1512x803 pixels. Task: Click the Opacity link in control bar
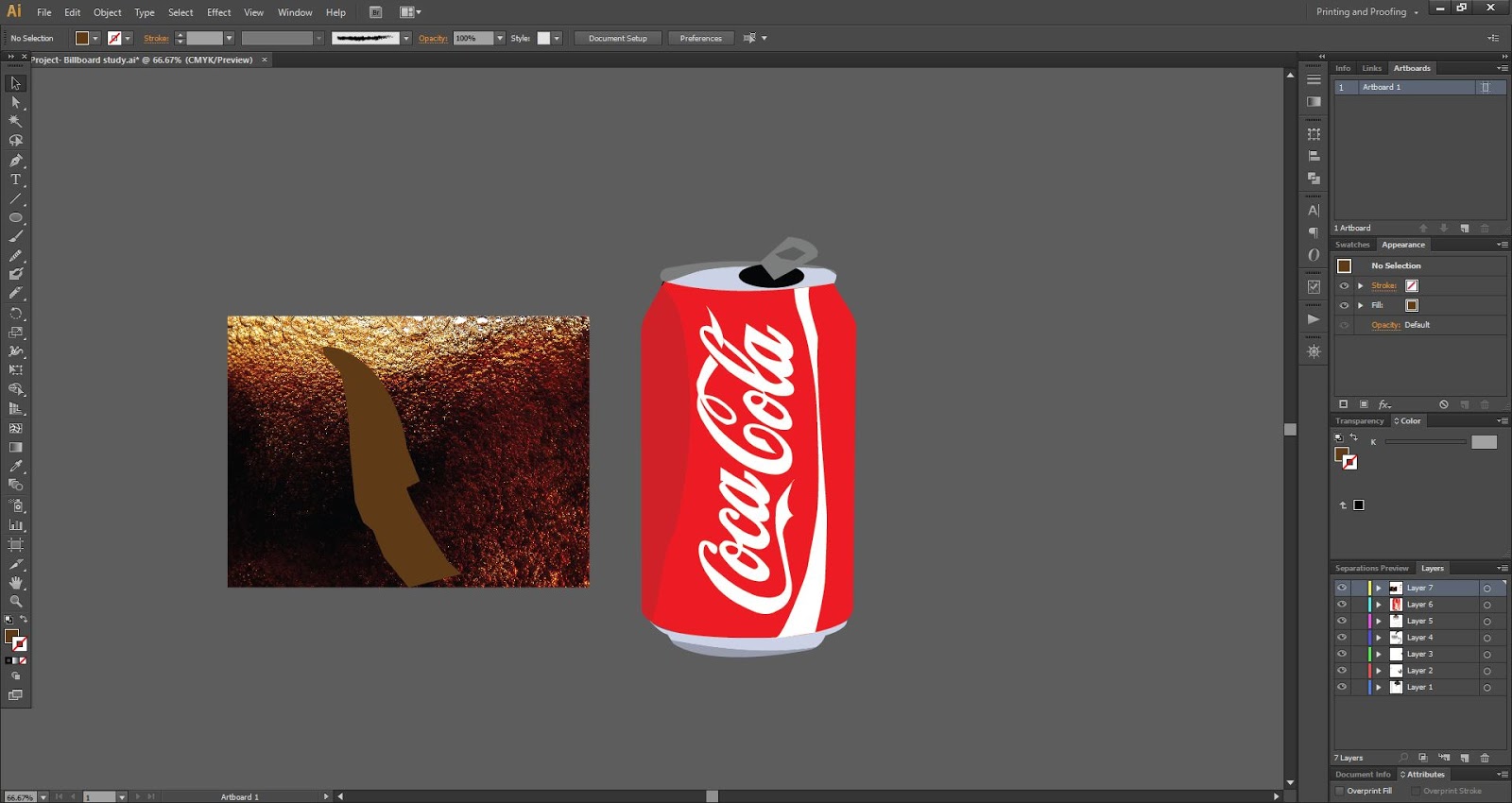pos(433,39)
